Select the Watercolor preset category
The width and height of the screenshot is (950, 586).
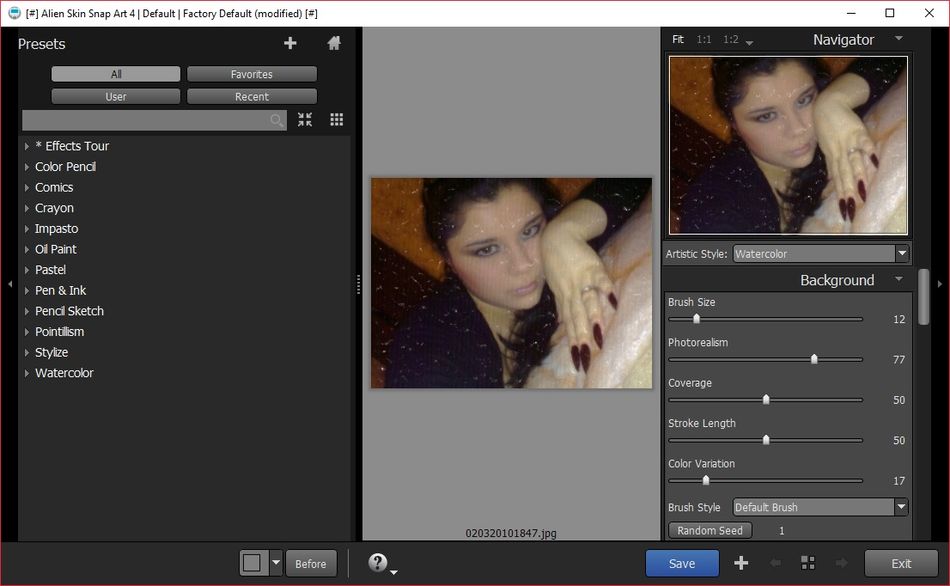pyautogui.click(x=64, y=373)
